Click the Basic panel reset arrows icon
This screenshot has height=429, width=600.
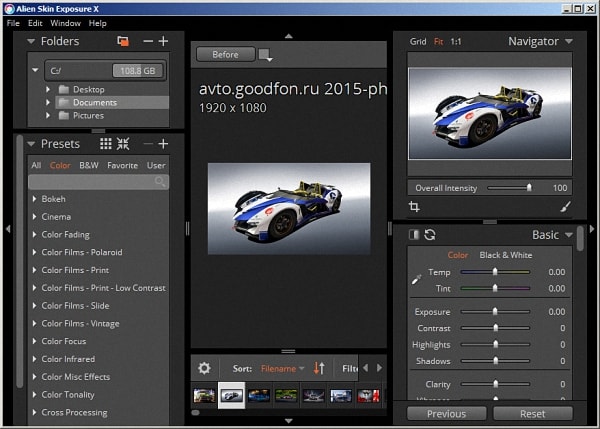click(x=430, y=235)
